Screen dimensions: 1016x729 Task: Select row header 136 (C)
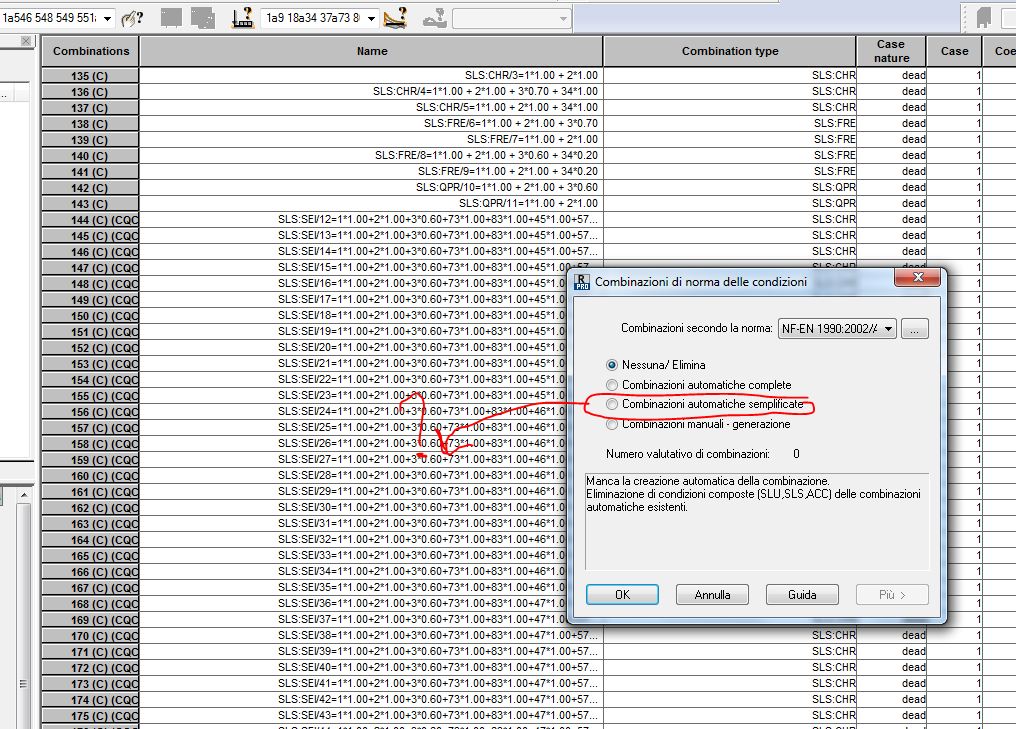coord(90,92)
